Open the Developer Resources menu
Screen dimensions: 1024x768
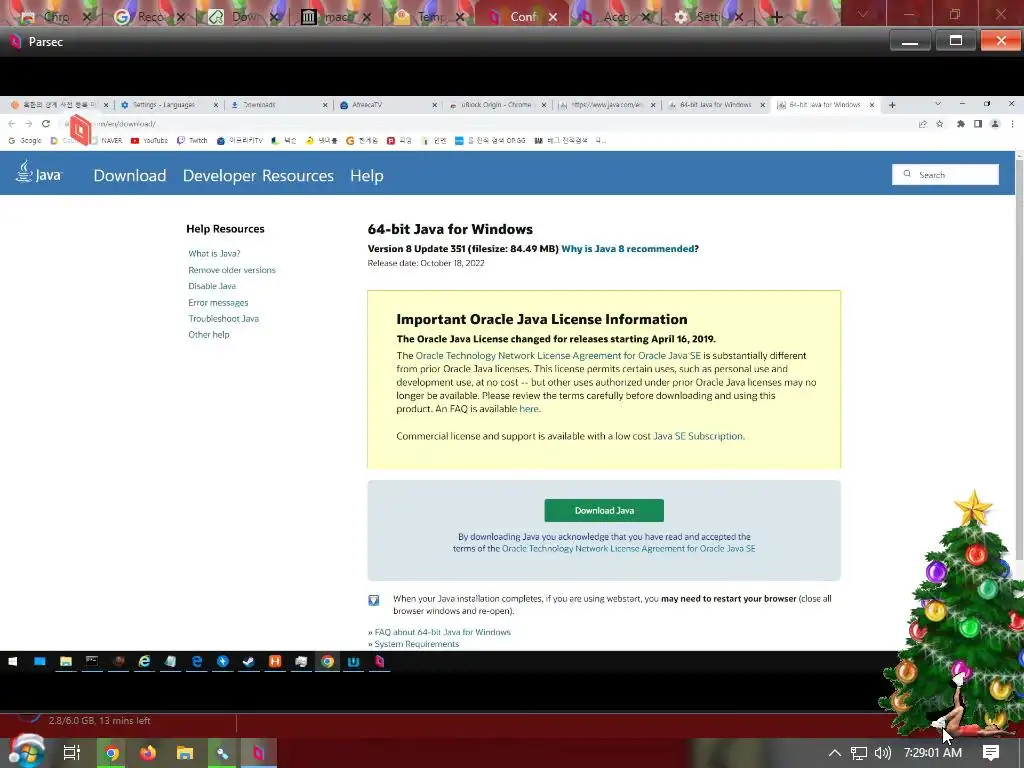point(258,176)
